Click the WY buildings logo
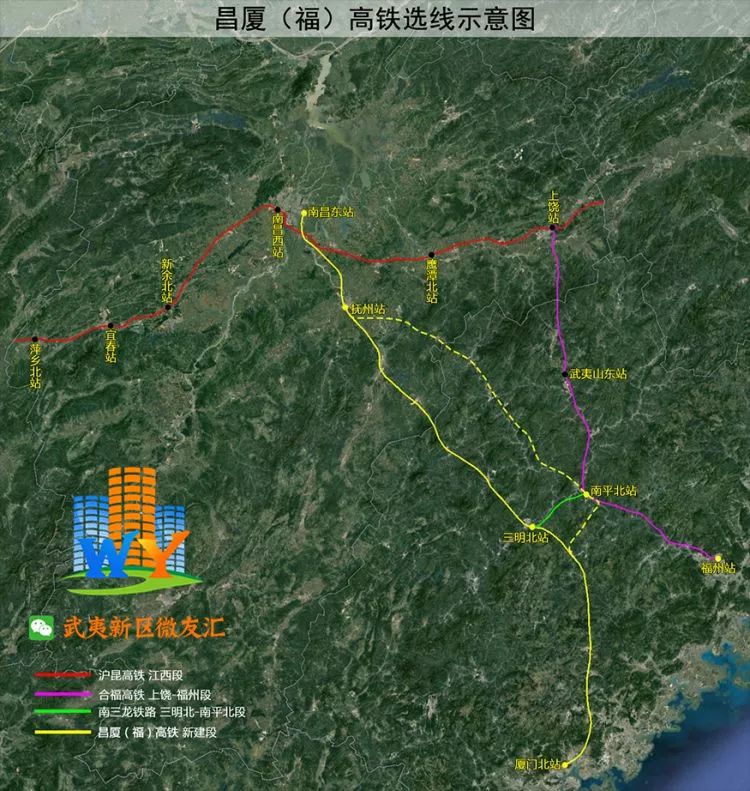Image resolution: width=750 pixels, height=791 pixels. pyautogui.click(x=130, y=530)
